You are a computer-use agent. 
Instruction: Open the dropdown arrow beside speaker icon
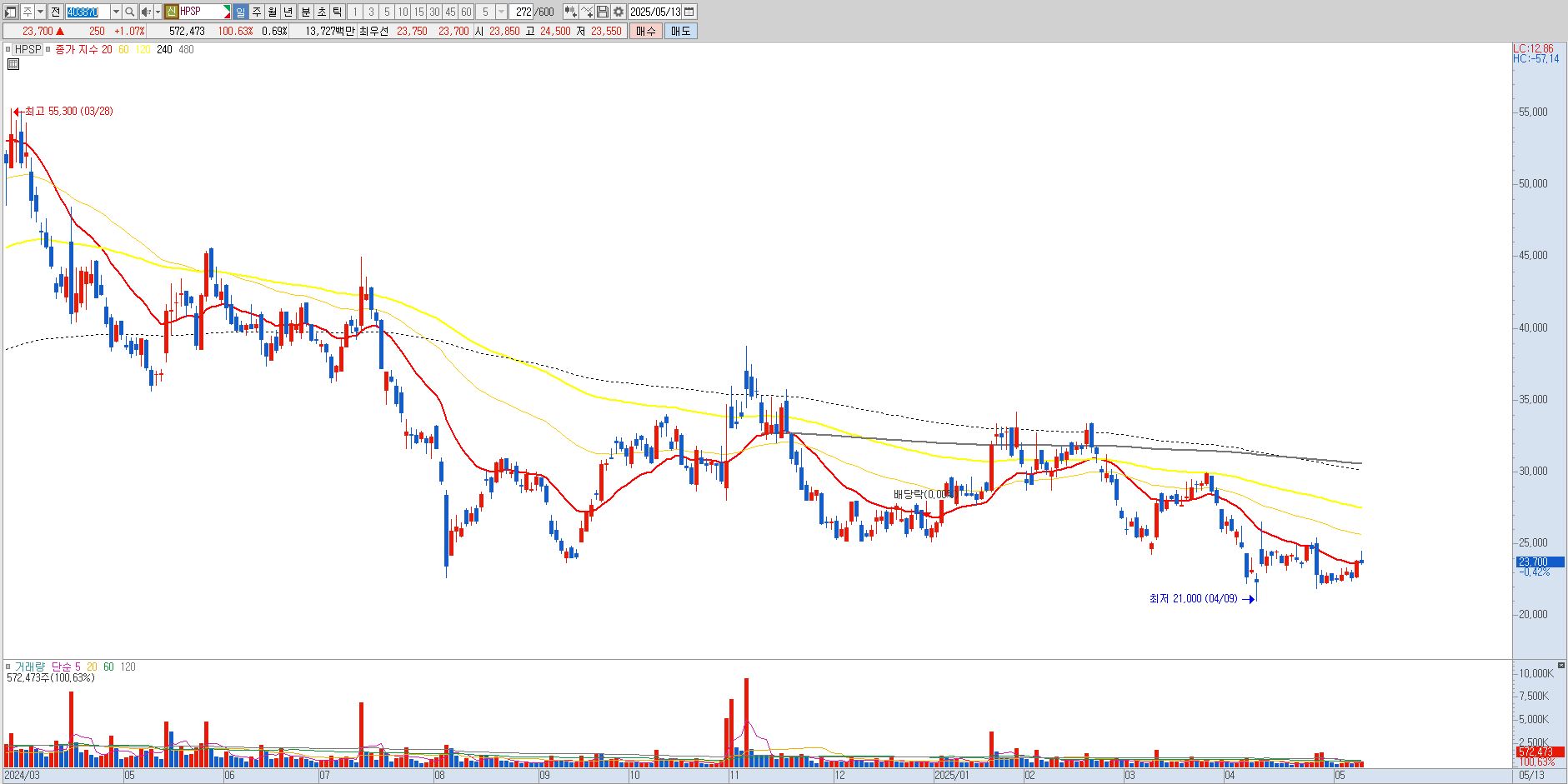(158, 12)
